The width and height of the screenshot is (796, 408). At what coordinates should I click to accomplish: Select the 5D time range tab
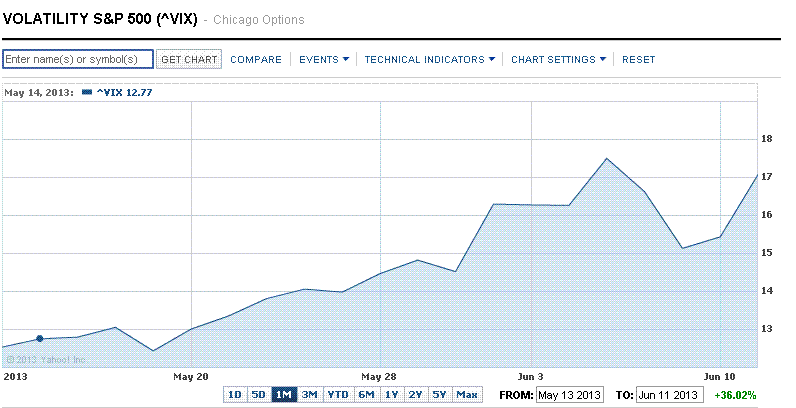pyautogui.click(x=258, y=395)
